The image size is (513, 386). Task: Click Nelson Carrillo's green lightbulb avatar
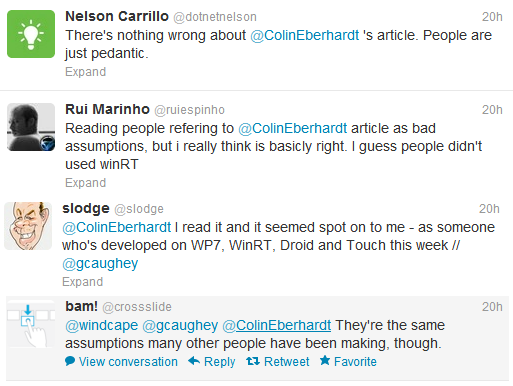(x=31, y=34)
